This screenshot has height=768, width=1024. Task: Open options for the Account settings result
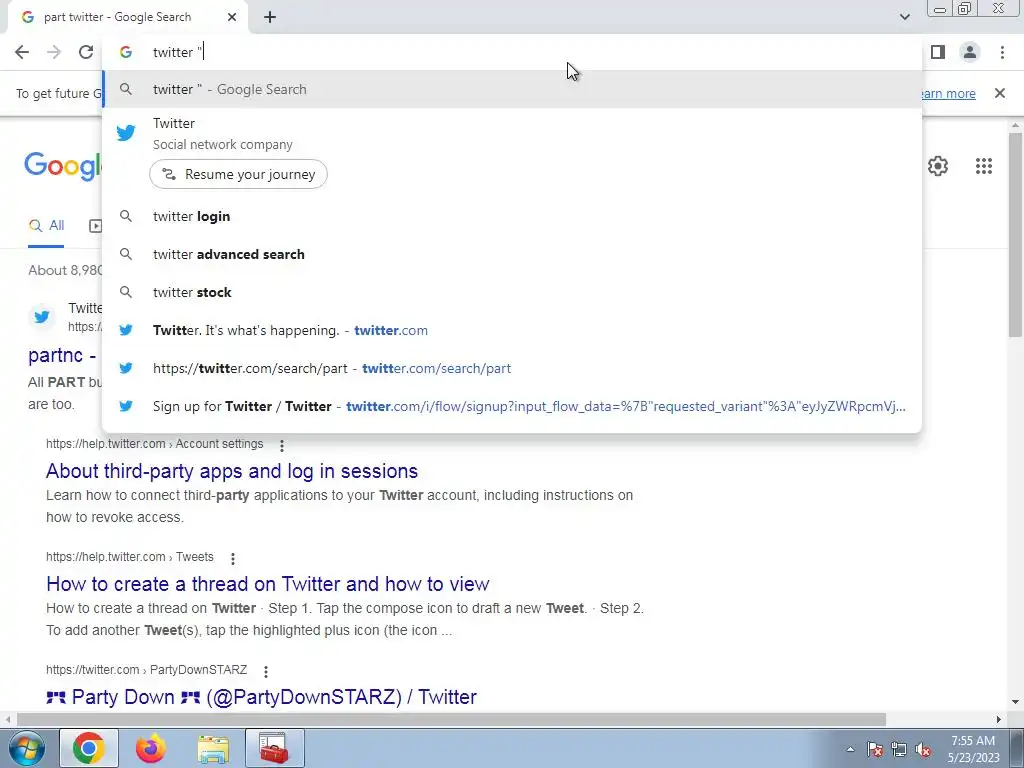[x=281, y=445]
